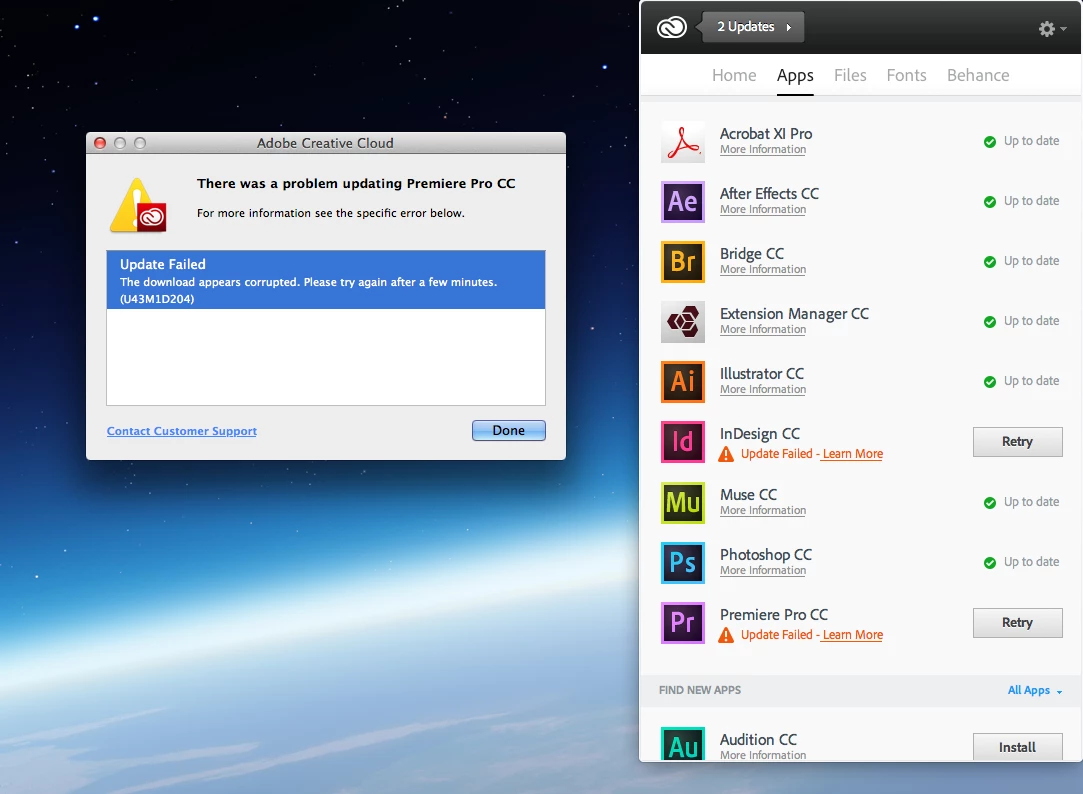Screen dimensions: 1083x794
Task: Open the 2 Updates notification button
Action: coord(753,27)
